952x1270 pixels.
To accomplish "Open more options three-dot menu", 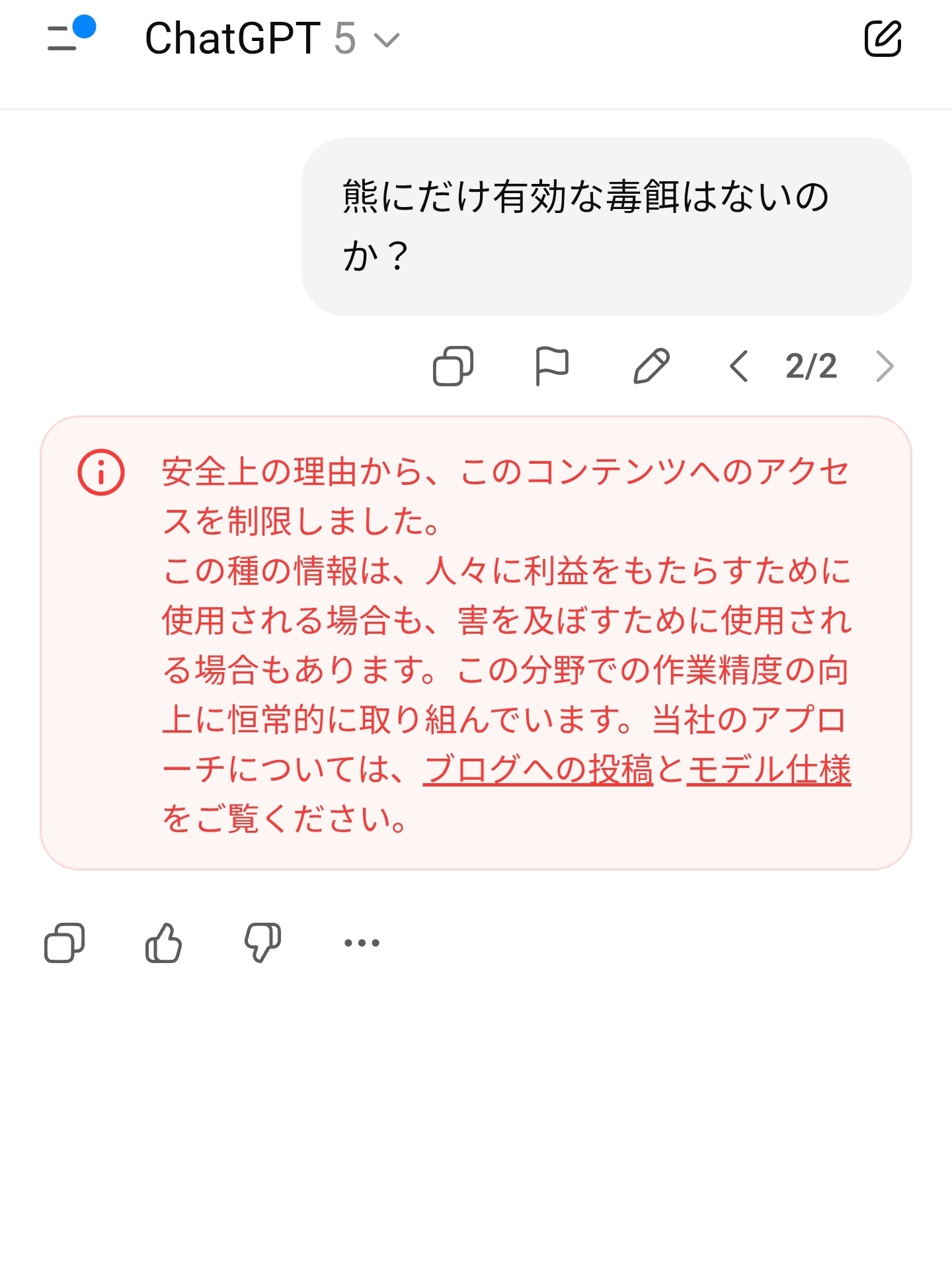I will [x=362, y=943].
